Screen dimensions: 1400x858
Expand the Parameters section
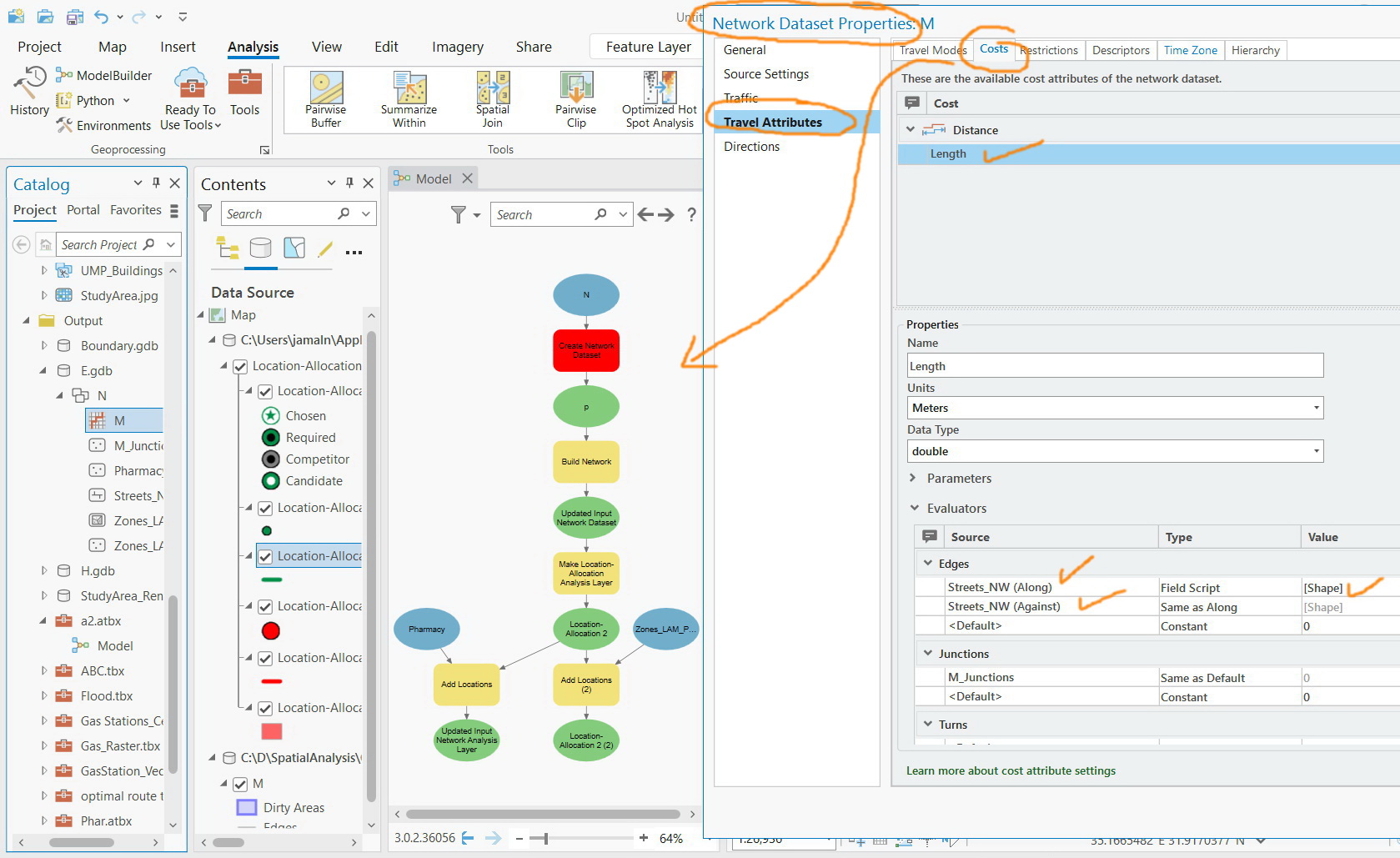[912, 478]
